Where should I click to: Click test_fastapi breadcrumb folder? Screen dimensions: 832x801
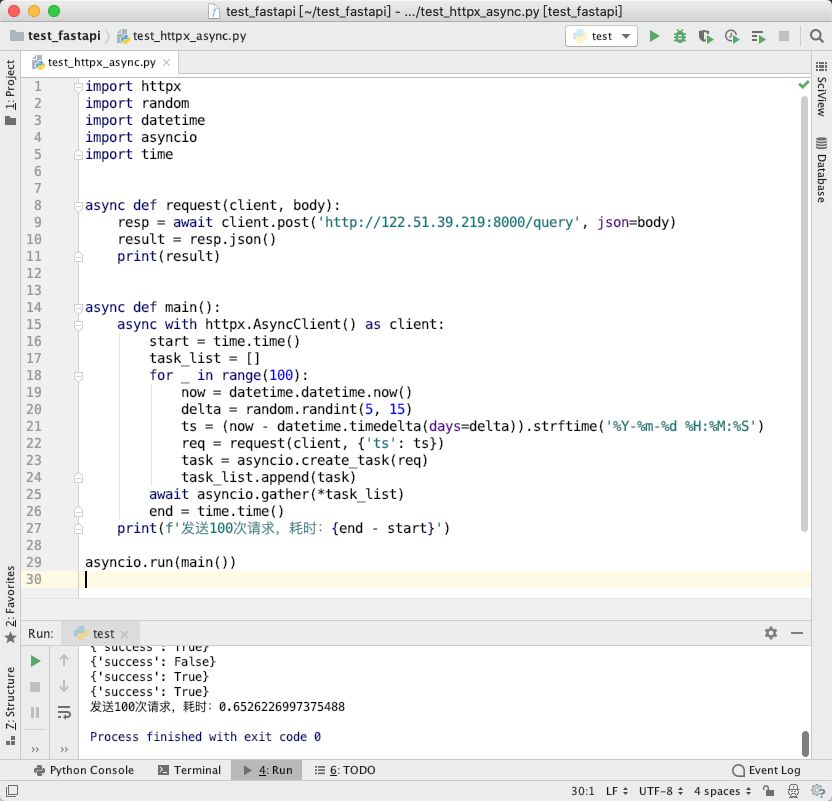56,36
